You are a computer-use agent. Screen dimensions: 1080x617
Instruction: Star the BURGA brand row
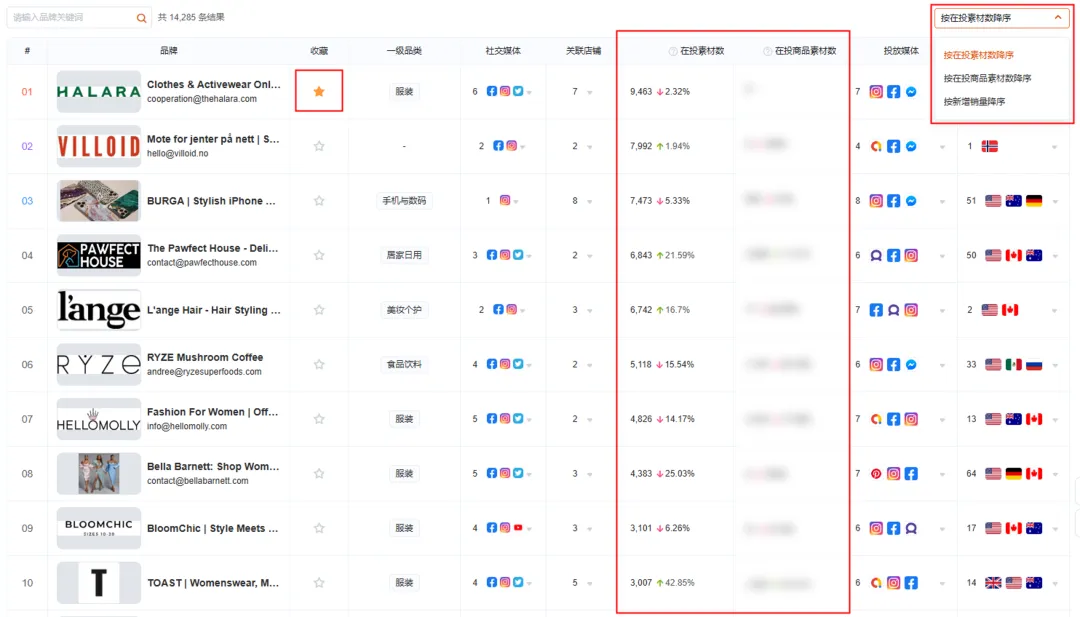pos(319,200)
